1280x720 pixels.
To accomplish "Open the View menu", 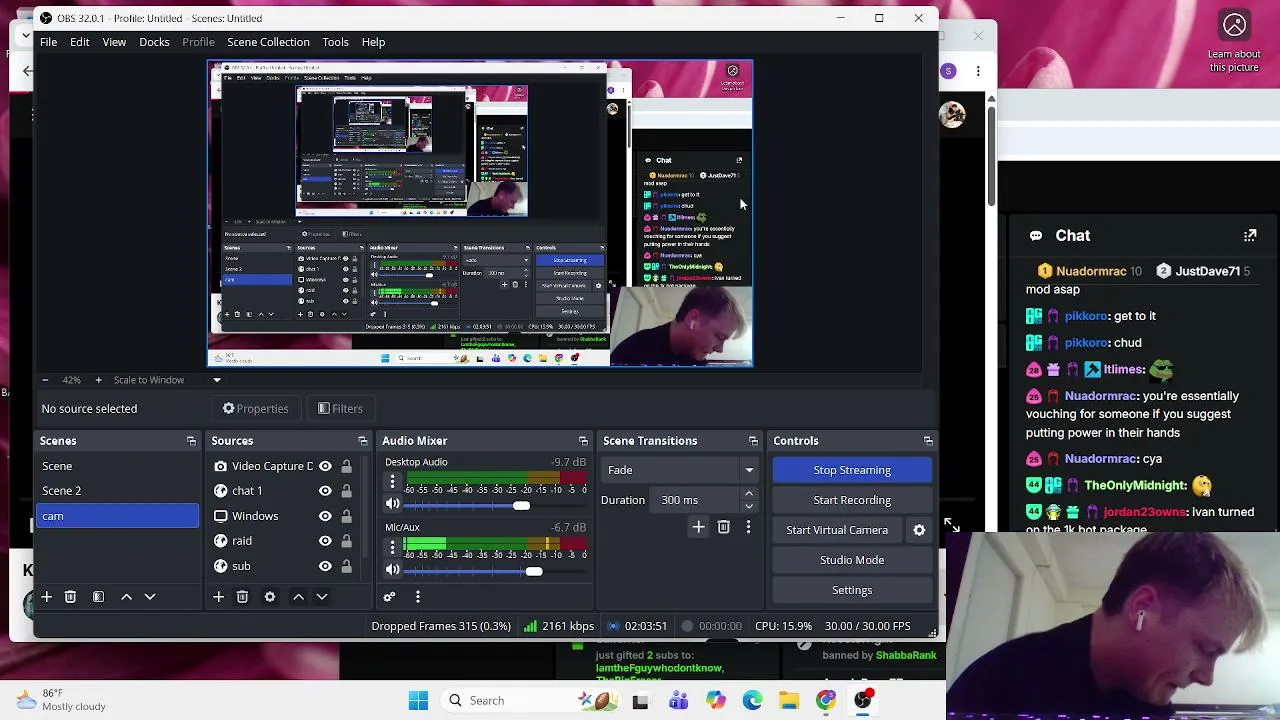I will click(114, 42).
